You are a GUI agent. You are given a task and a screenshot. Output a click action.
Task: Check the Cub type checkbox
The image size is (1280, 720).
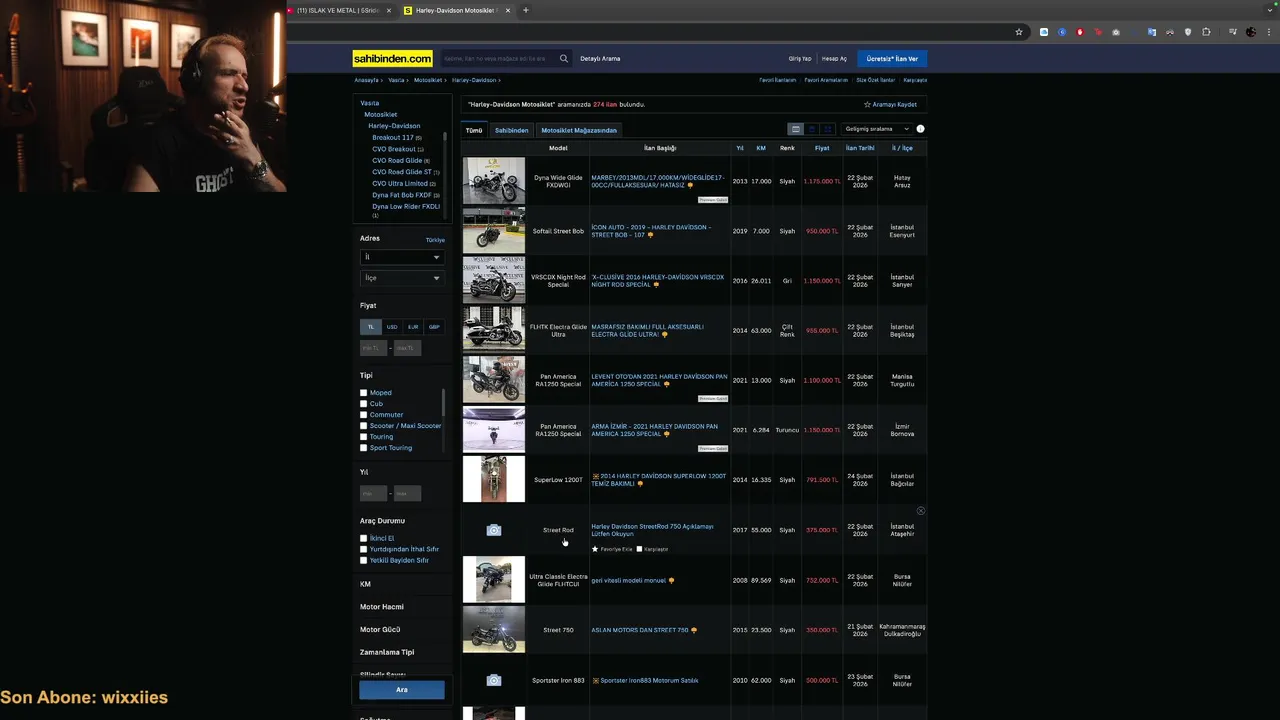tap(364, 404)
